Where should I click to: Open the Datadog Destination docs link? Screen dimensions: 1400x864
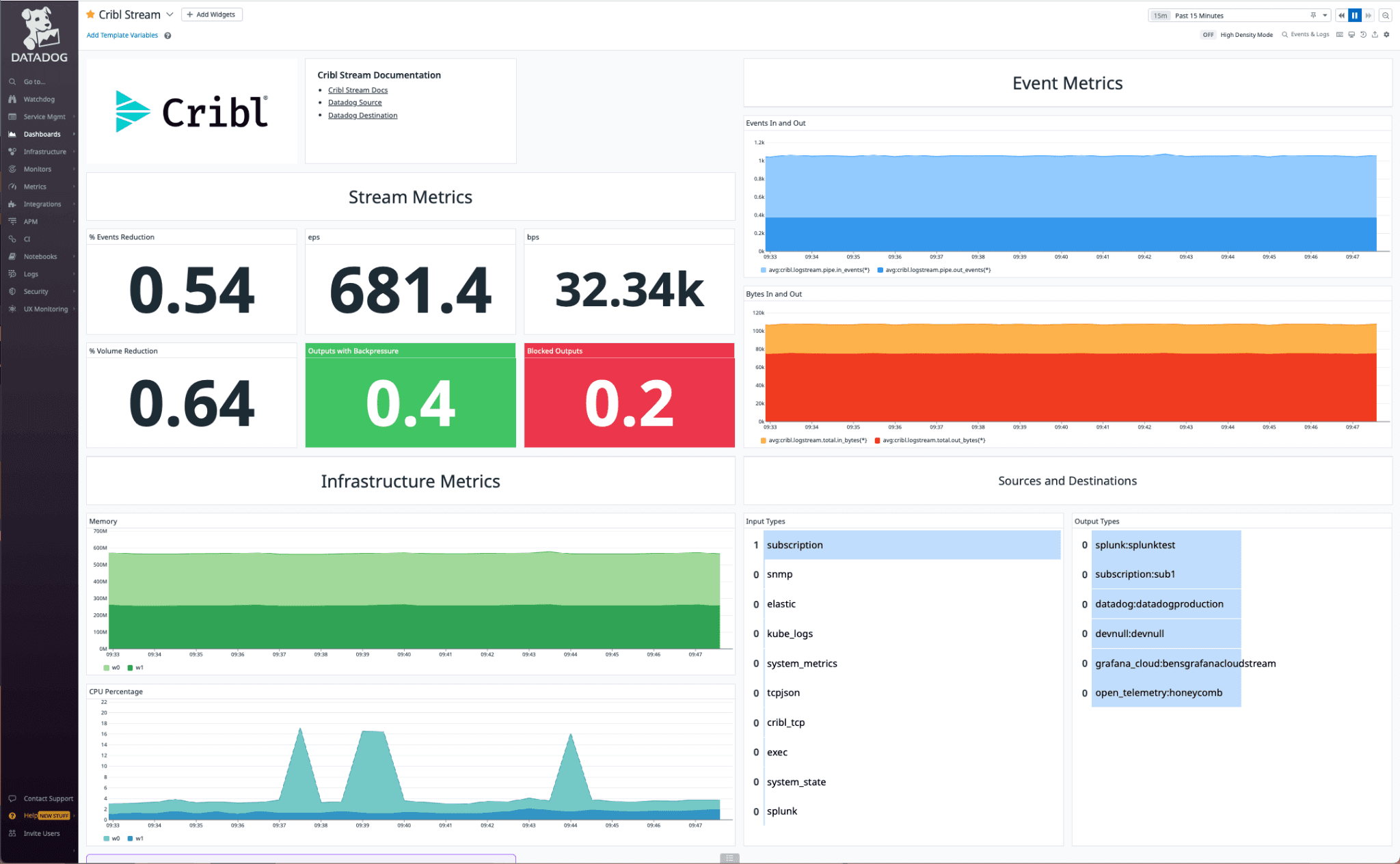pyautogui.click(x=362, y=116)
